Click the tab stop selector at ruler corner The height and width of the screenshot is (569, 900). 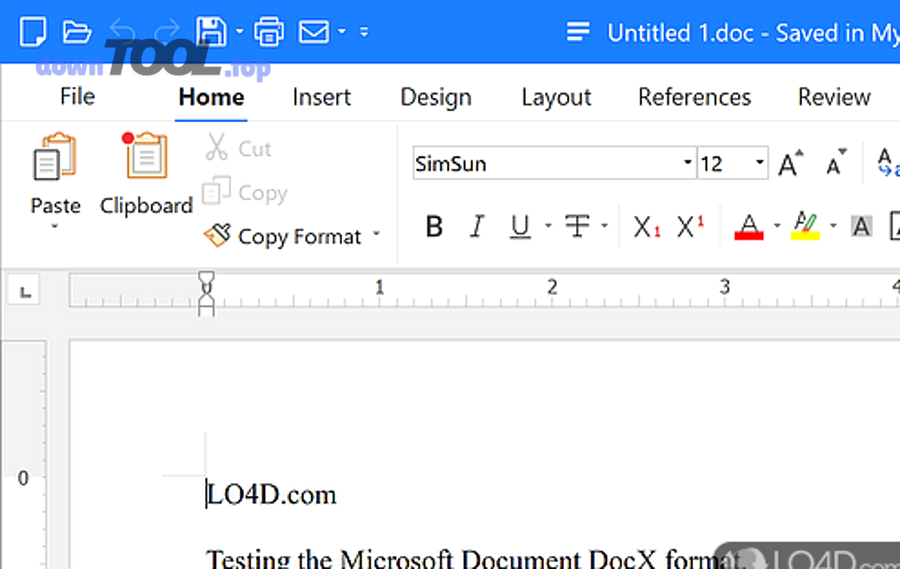pyautogui.click(x=24, y=290)
